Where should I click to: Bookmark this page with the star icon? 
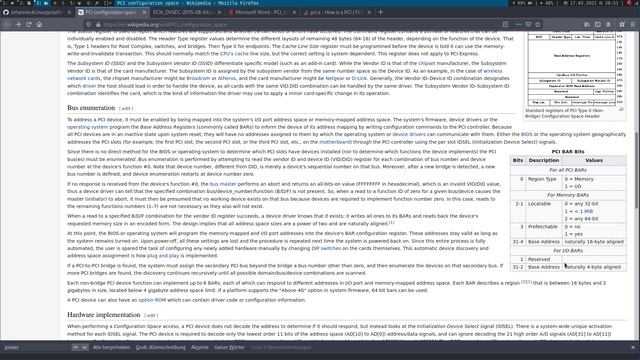tap(538, 24)
